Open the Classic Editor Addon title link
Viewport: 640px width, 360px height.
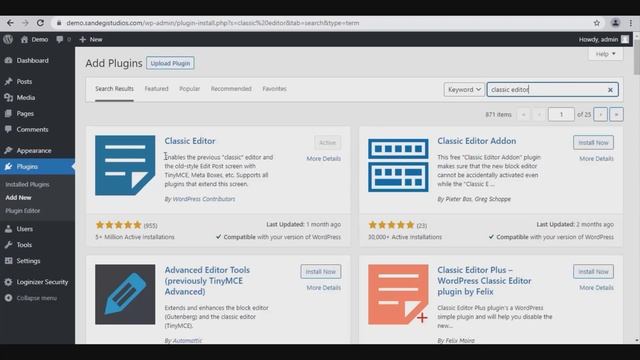476,141
